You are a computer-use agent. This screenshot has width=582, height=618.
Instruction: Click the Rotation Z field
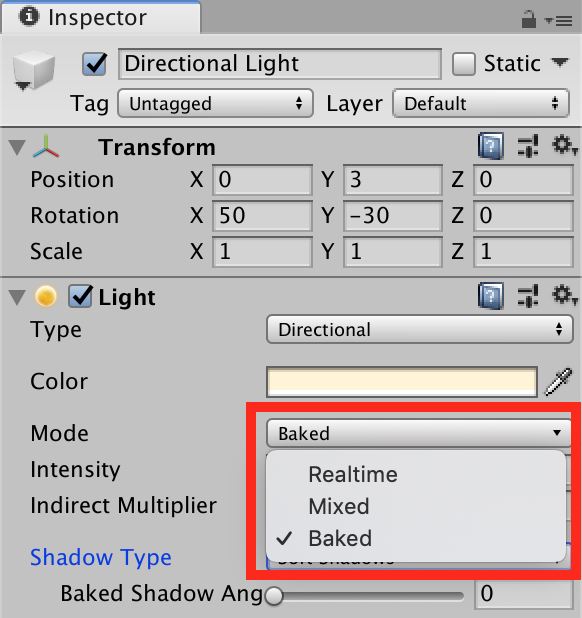(523, 216)
